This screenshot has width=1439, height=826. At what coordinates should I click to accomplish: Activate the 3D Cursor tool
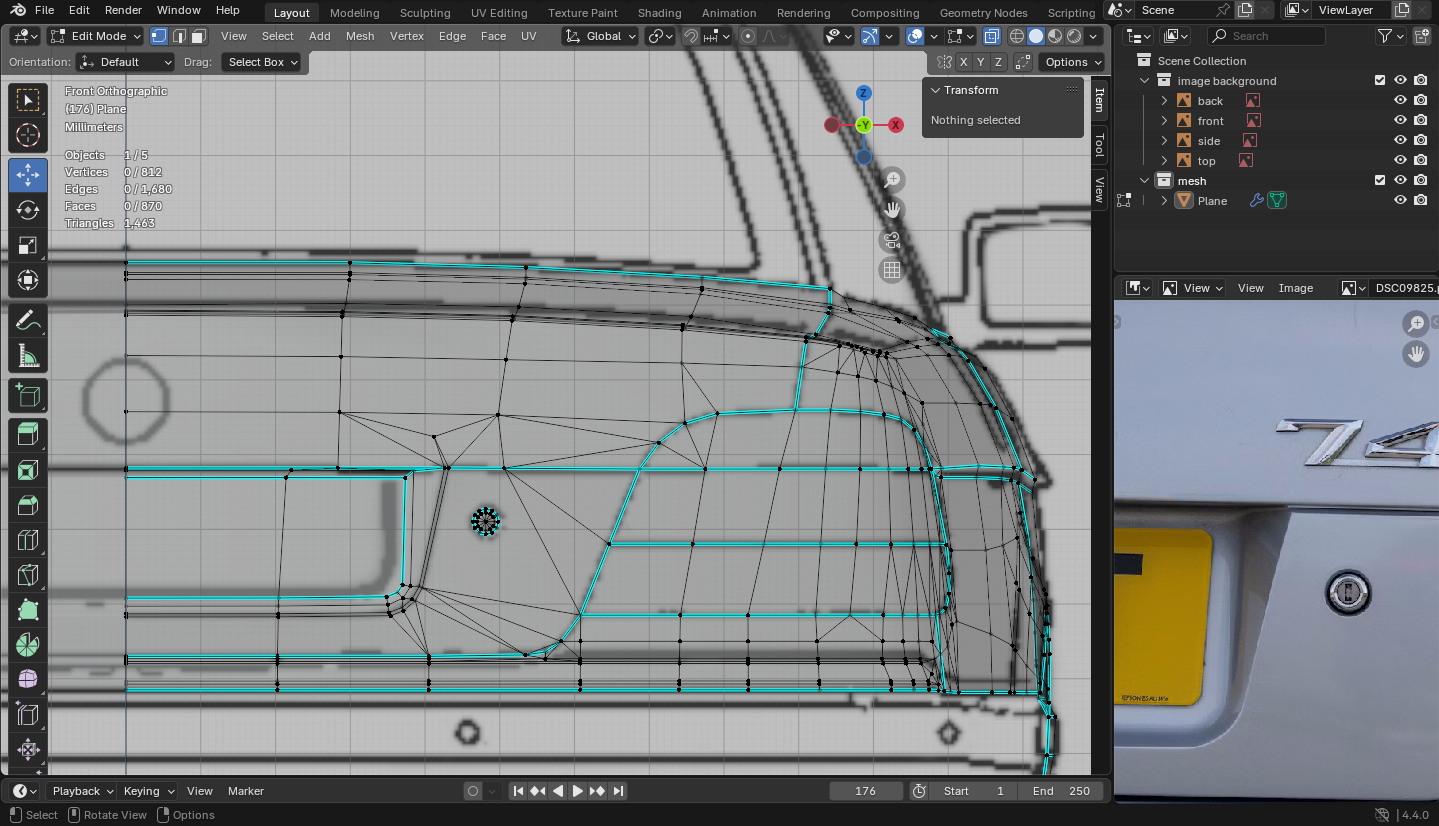pos(28,135)
